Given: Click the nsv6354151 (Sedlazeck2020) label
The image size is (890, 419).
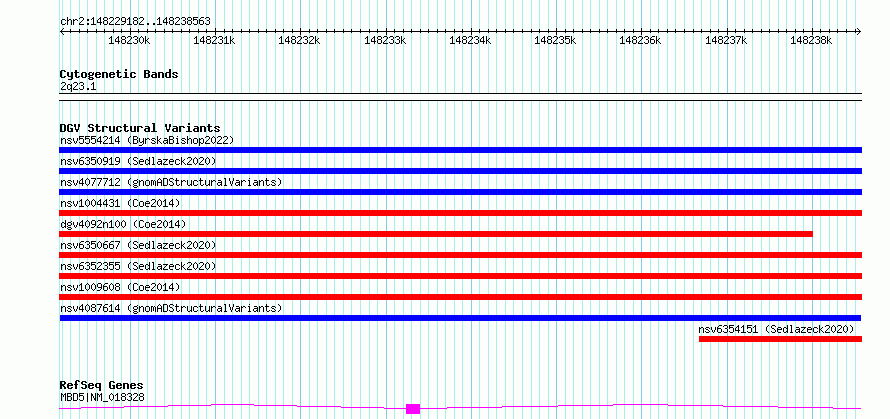Looking at the screenshot, I should click(x=776, y=329).
